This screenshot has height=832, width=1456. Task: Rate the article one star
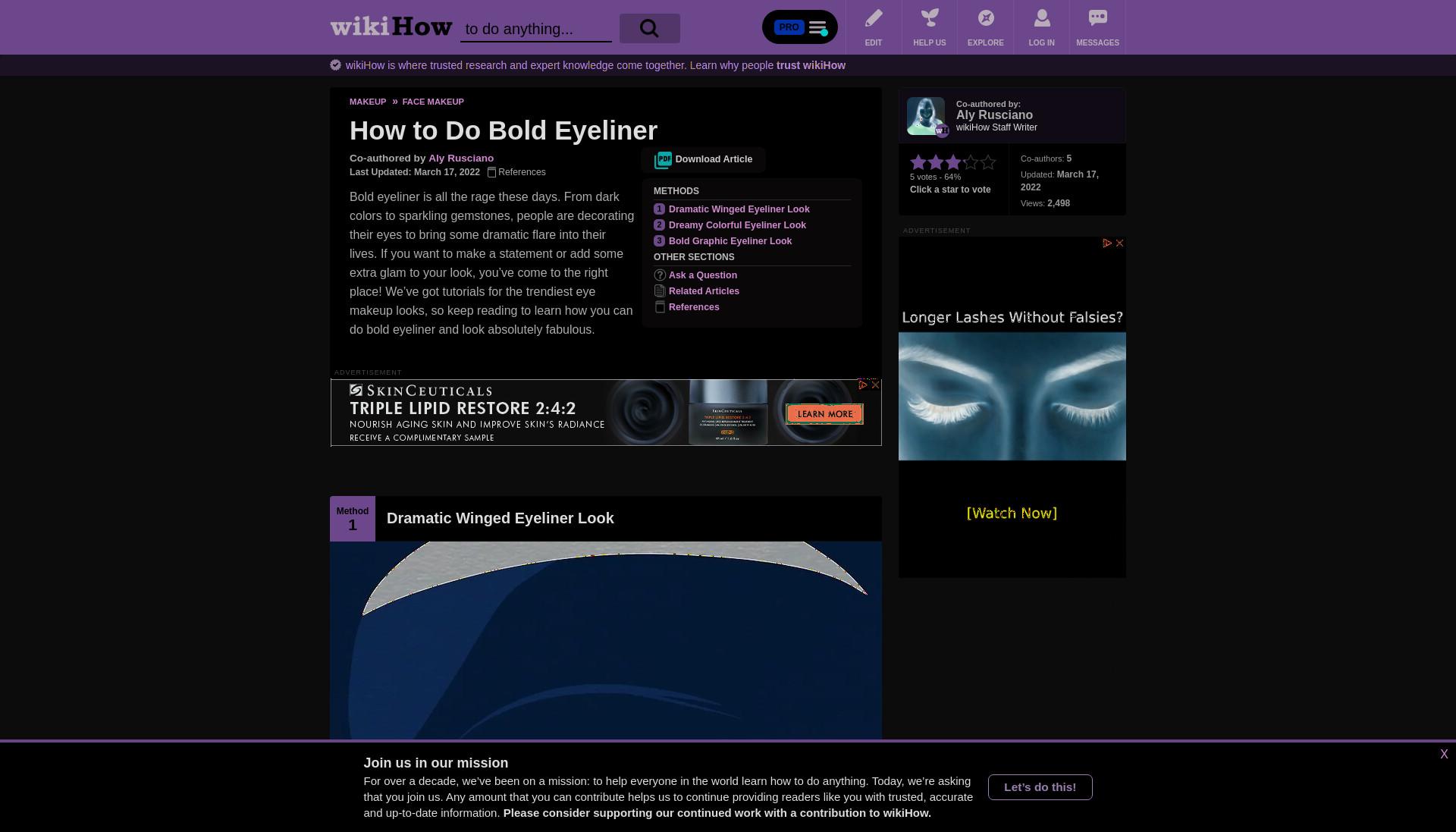point(918,162)
